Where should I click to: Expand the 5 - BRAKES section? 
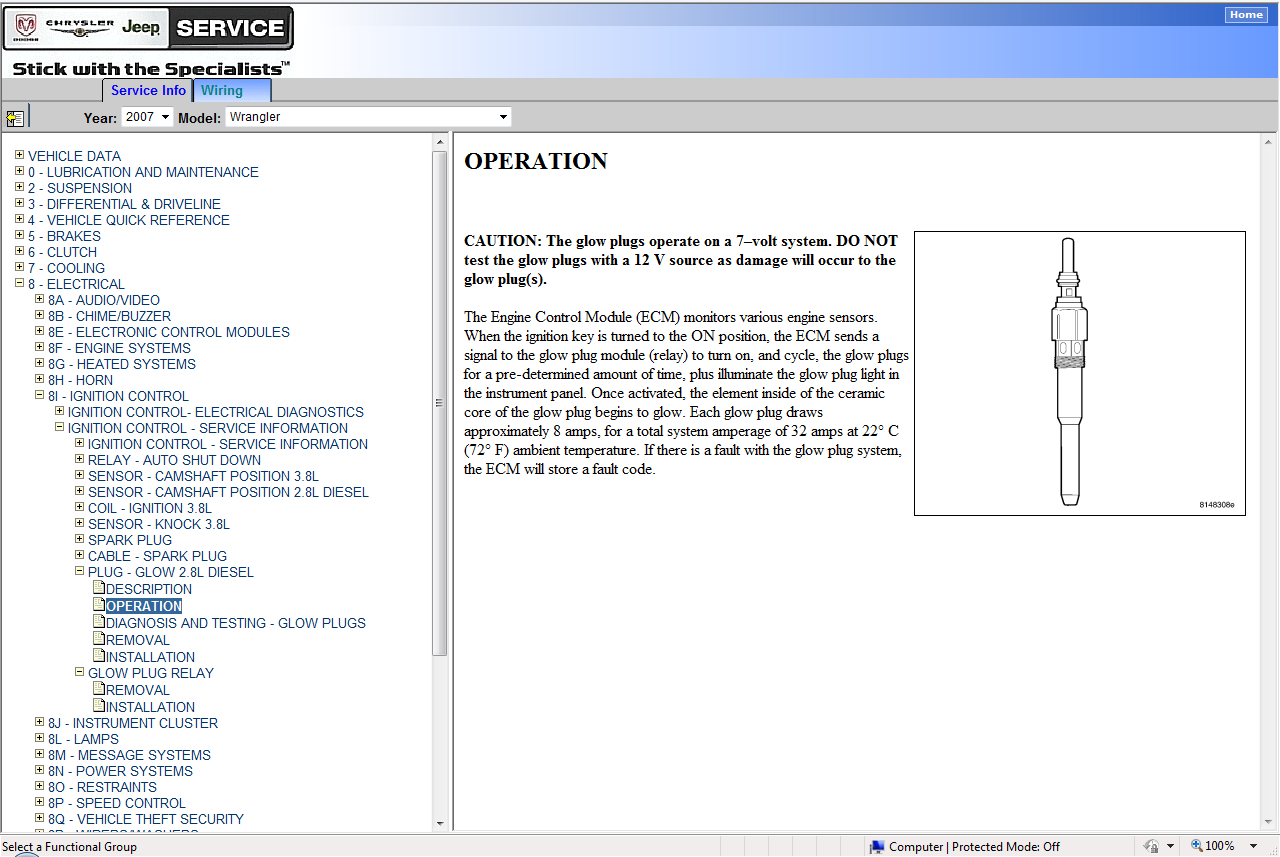tap(20, 236)
